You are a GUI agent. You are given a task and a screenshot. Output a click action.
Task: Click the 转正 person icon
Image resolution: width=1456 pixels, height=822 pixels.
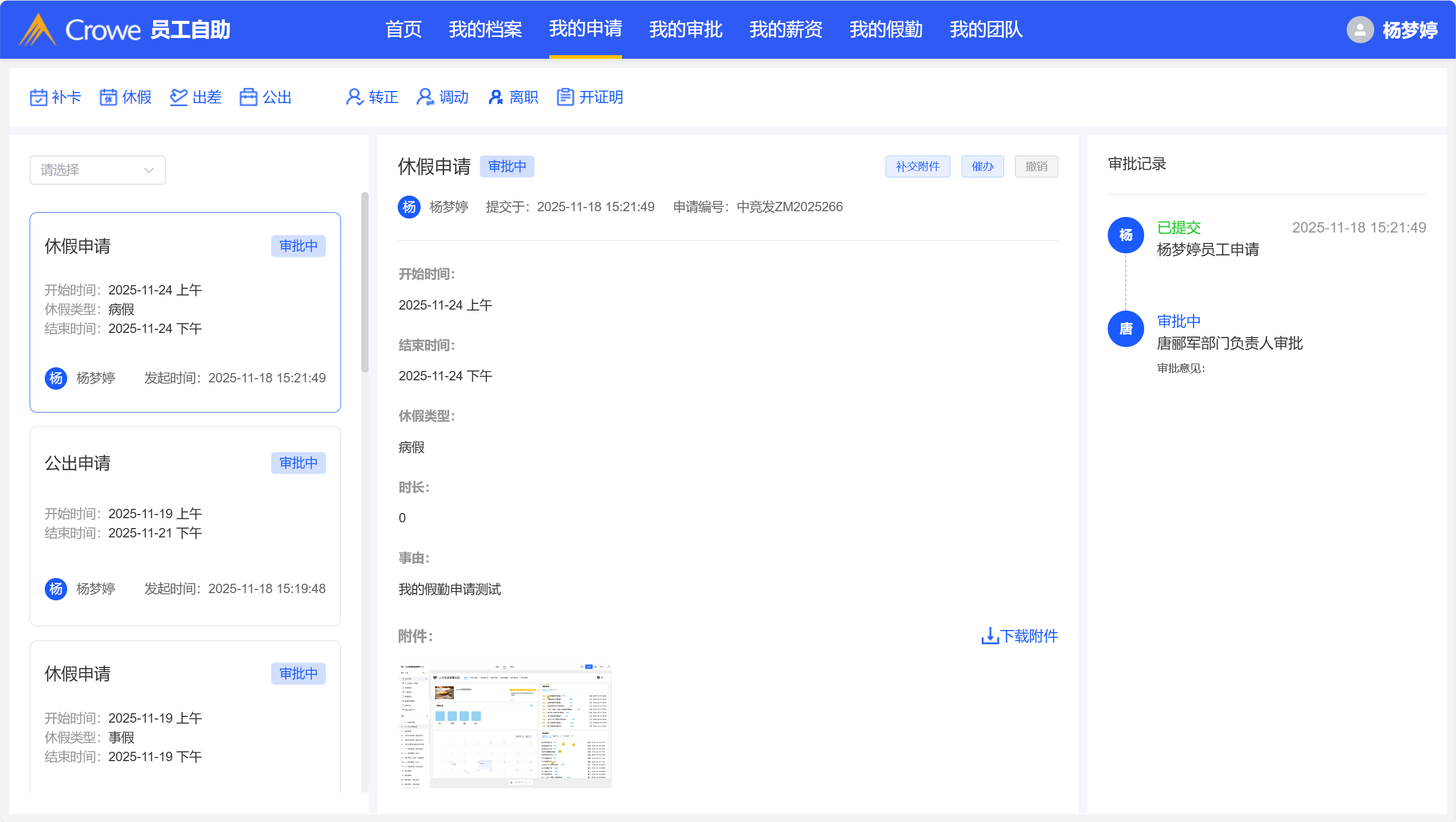354,97
